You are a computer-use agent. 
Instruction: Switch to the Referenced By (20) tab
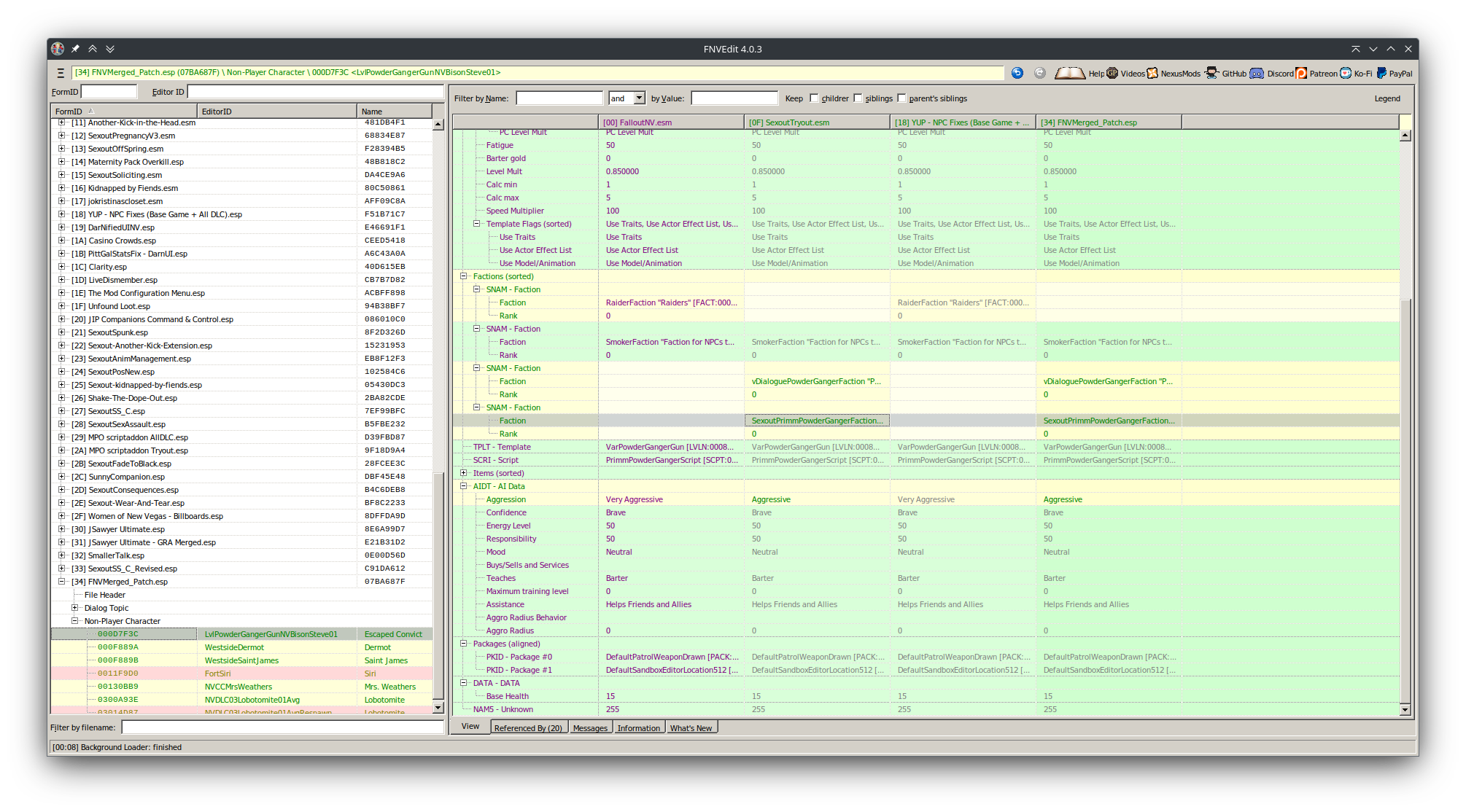528,727
